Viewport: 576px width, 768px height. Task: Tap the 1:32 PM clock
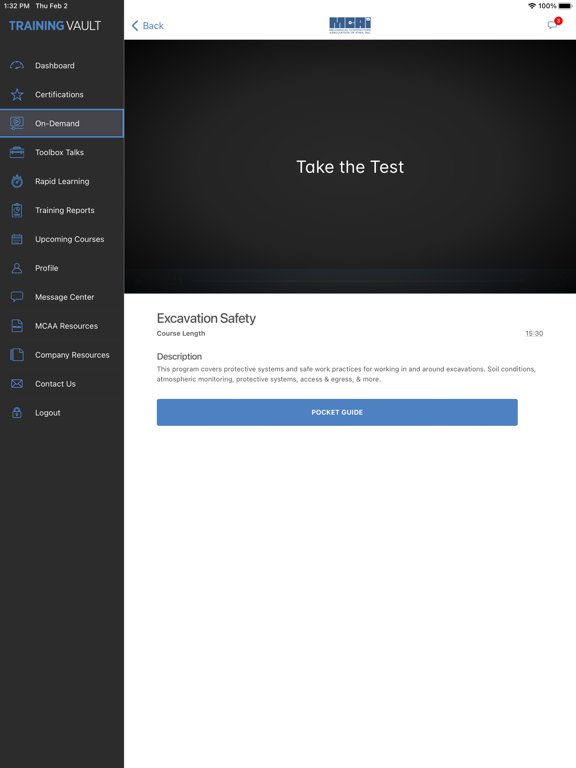17,6
